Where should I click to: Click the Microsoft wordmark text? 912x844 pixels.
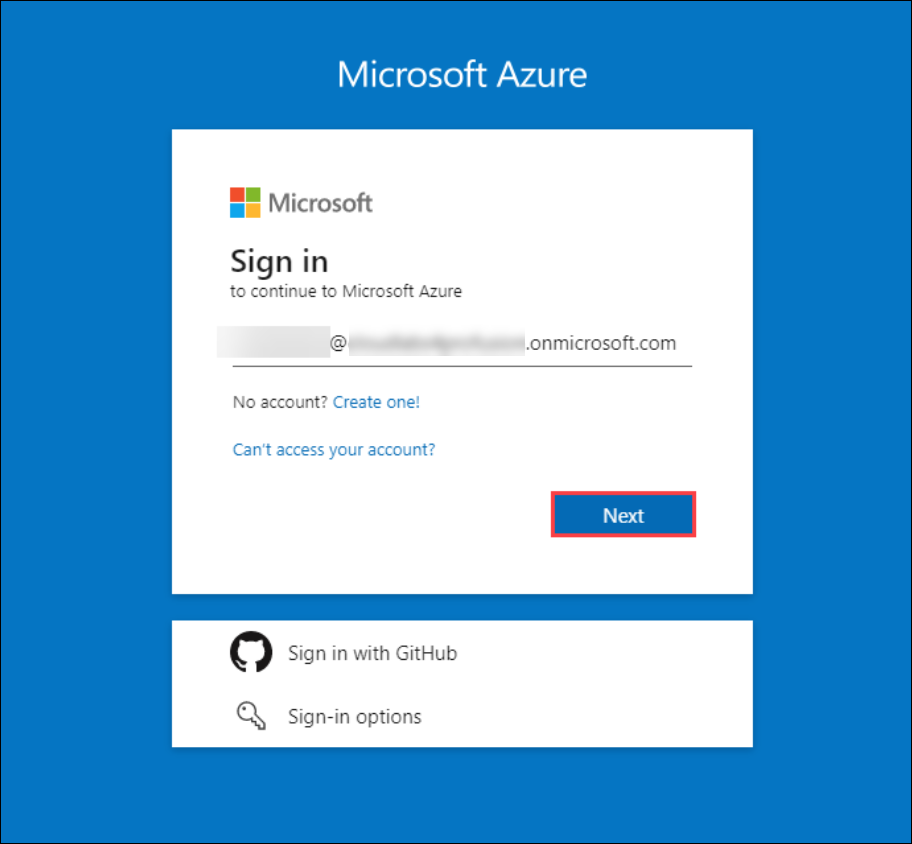320,203
